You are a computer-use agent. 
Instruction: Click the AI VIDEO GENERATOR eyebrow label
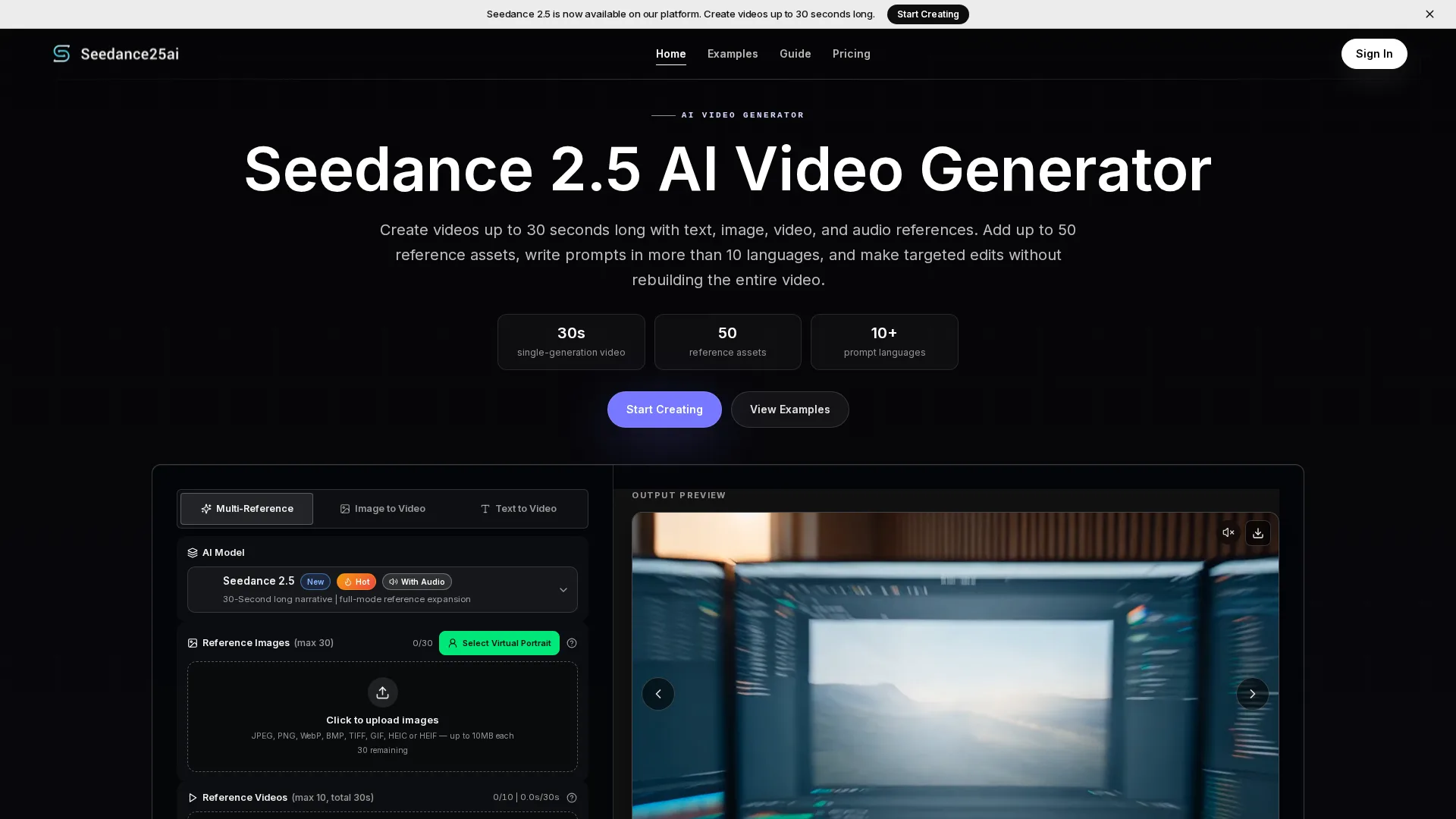click(x=743, y=115)
